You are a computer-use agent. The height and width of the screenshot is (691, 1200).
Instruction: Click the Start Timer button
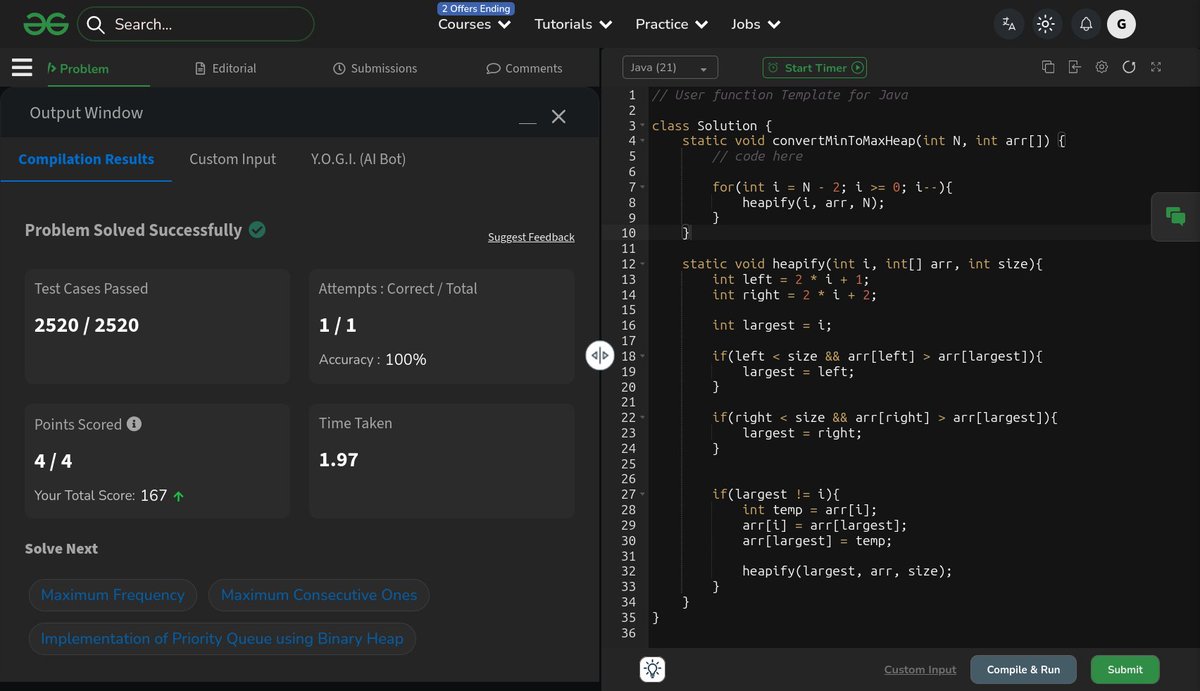(x=815, y=68)
